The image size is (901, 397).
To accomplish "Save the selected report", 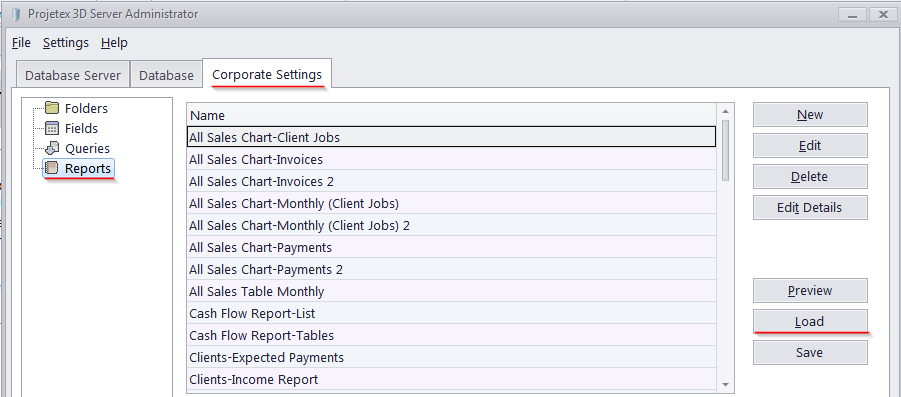I will (x=810, y=353).
